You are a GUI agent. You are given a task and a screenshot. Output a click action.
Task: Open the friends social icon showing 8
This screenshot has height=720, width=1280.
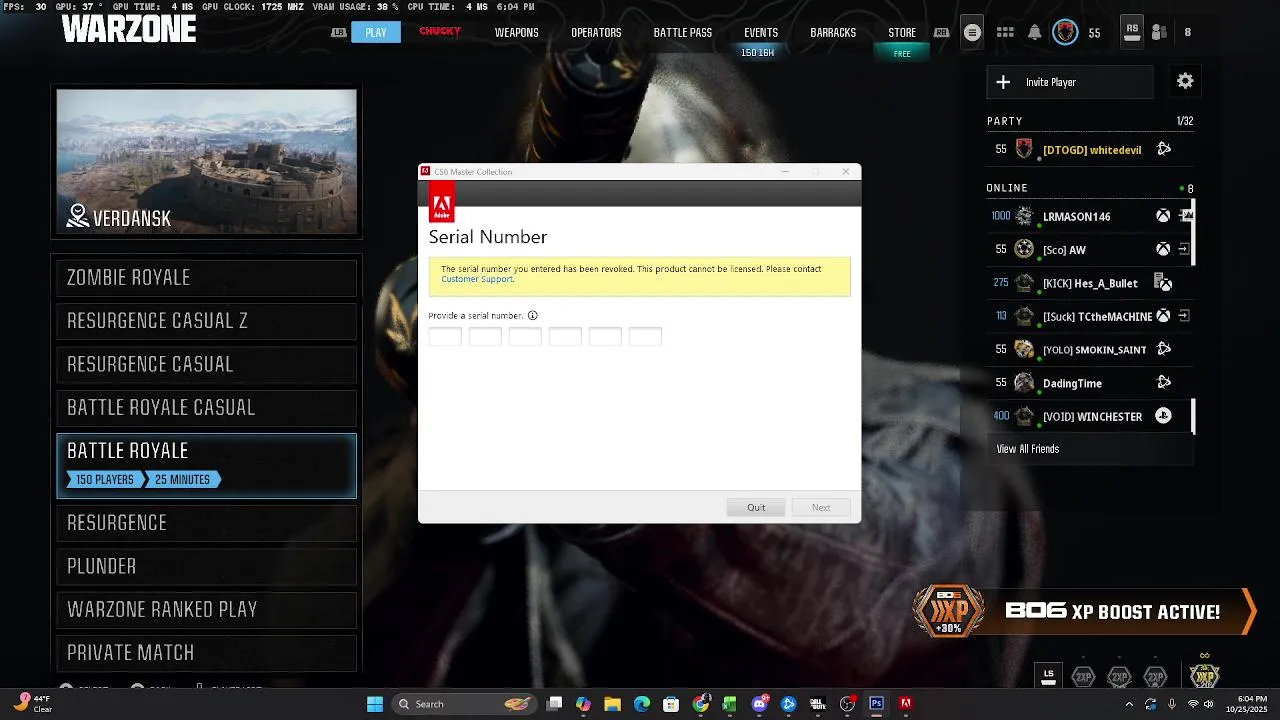click(x=1160, y=33)
